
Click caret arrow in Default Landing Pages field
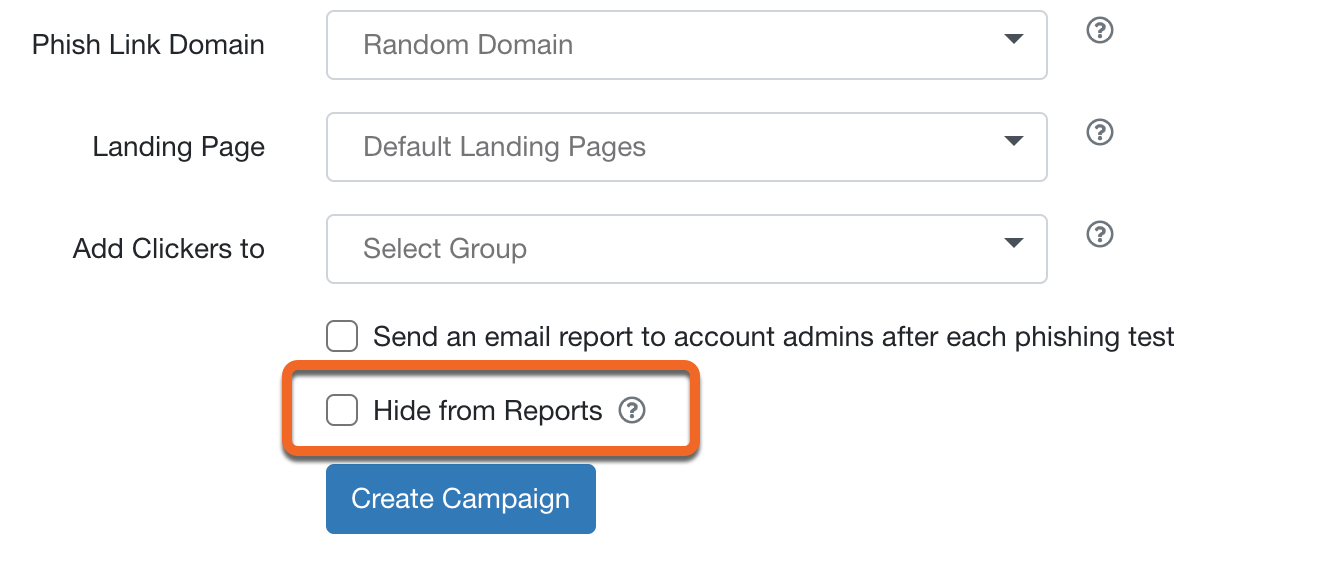1013,141
